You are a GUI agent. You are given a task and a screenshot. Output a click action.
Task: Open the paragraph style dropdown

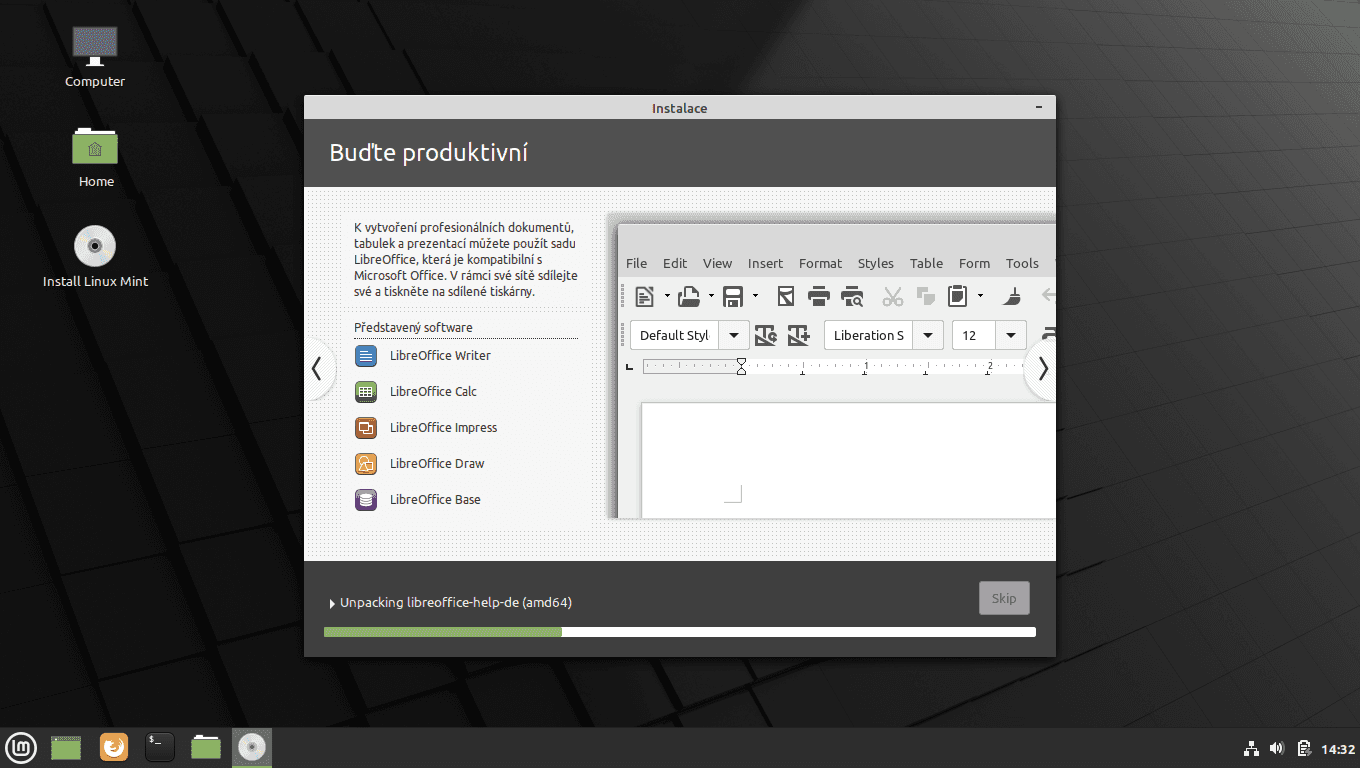coord(733,335)
